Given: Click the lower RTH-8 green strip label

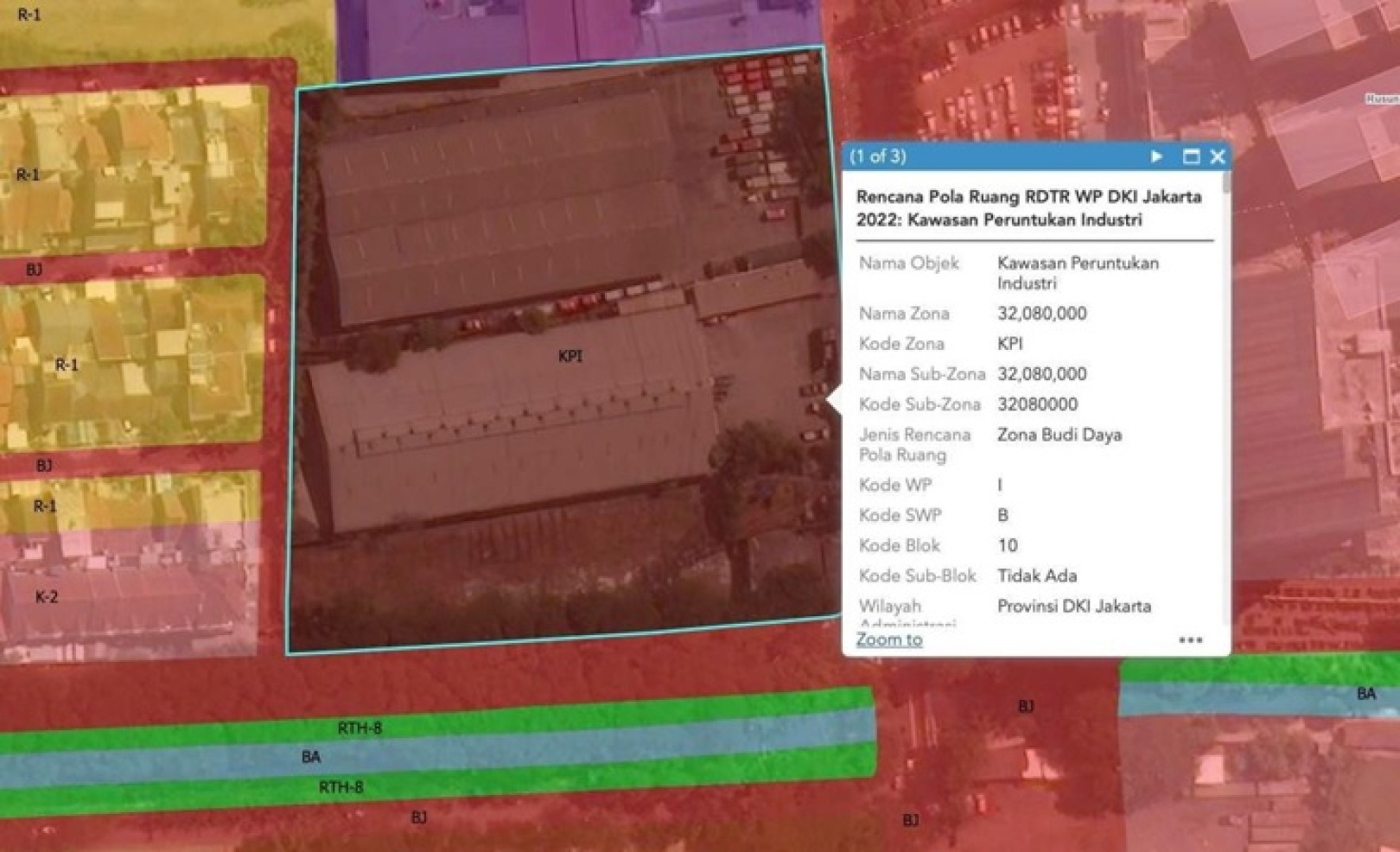Looking at the screenshot, I should tap(340, 787).
